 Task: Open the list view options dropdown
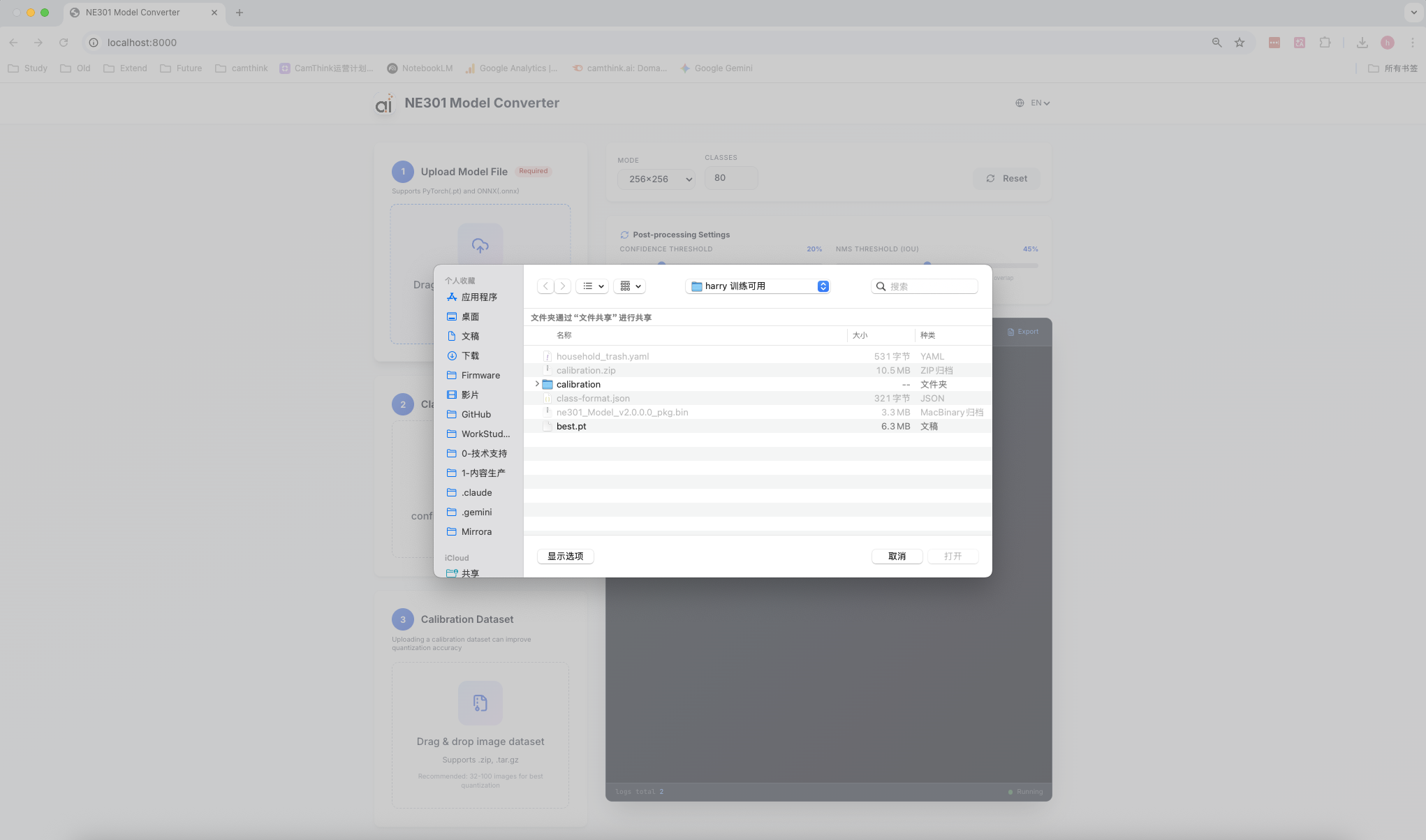click(x=593, y=286)
